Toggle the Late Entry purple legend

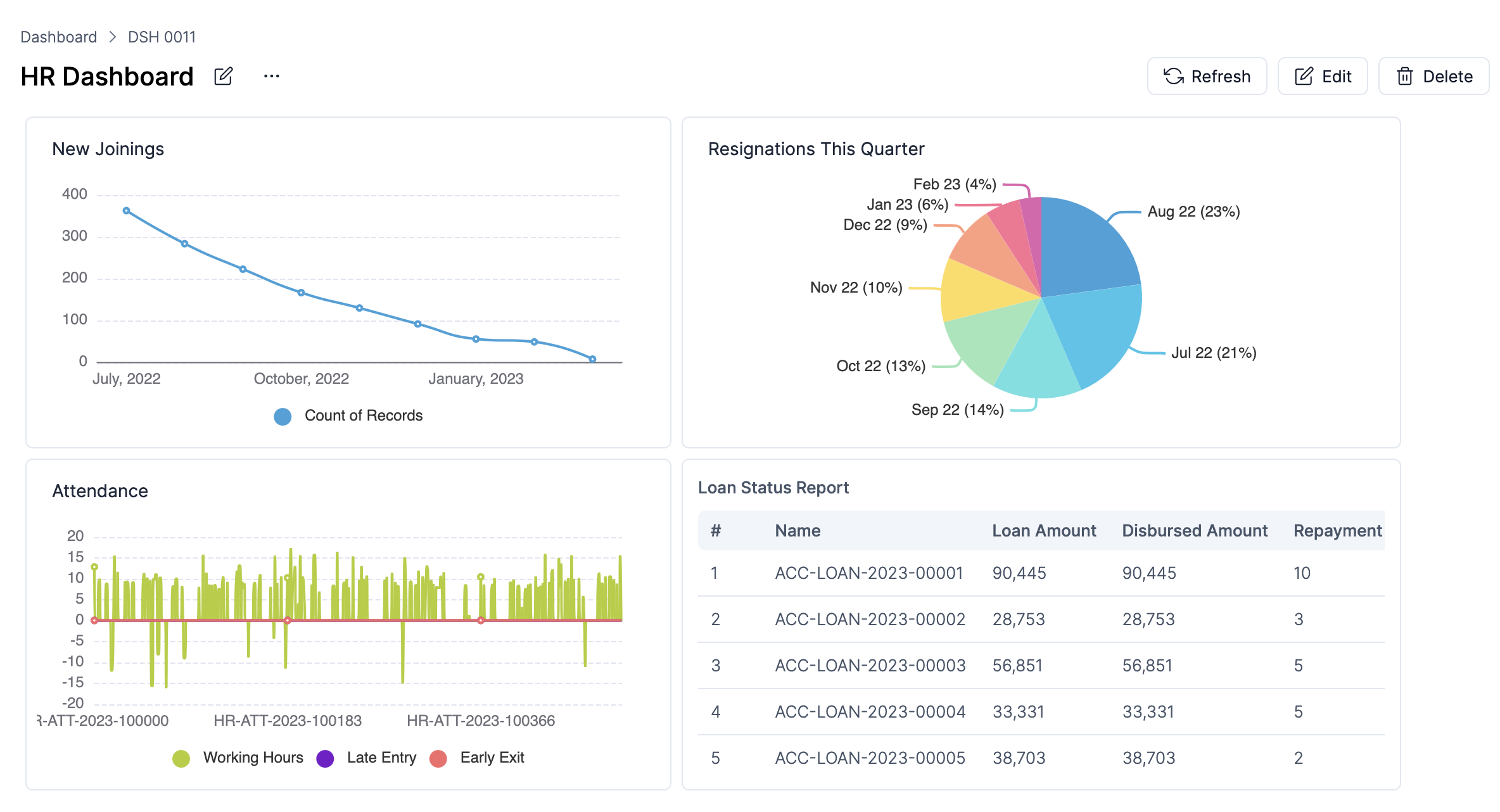point(325,758)
